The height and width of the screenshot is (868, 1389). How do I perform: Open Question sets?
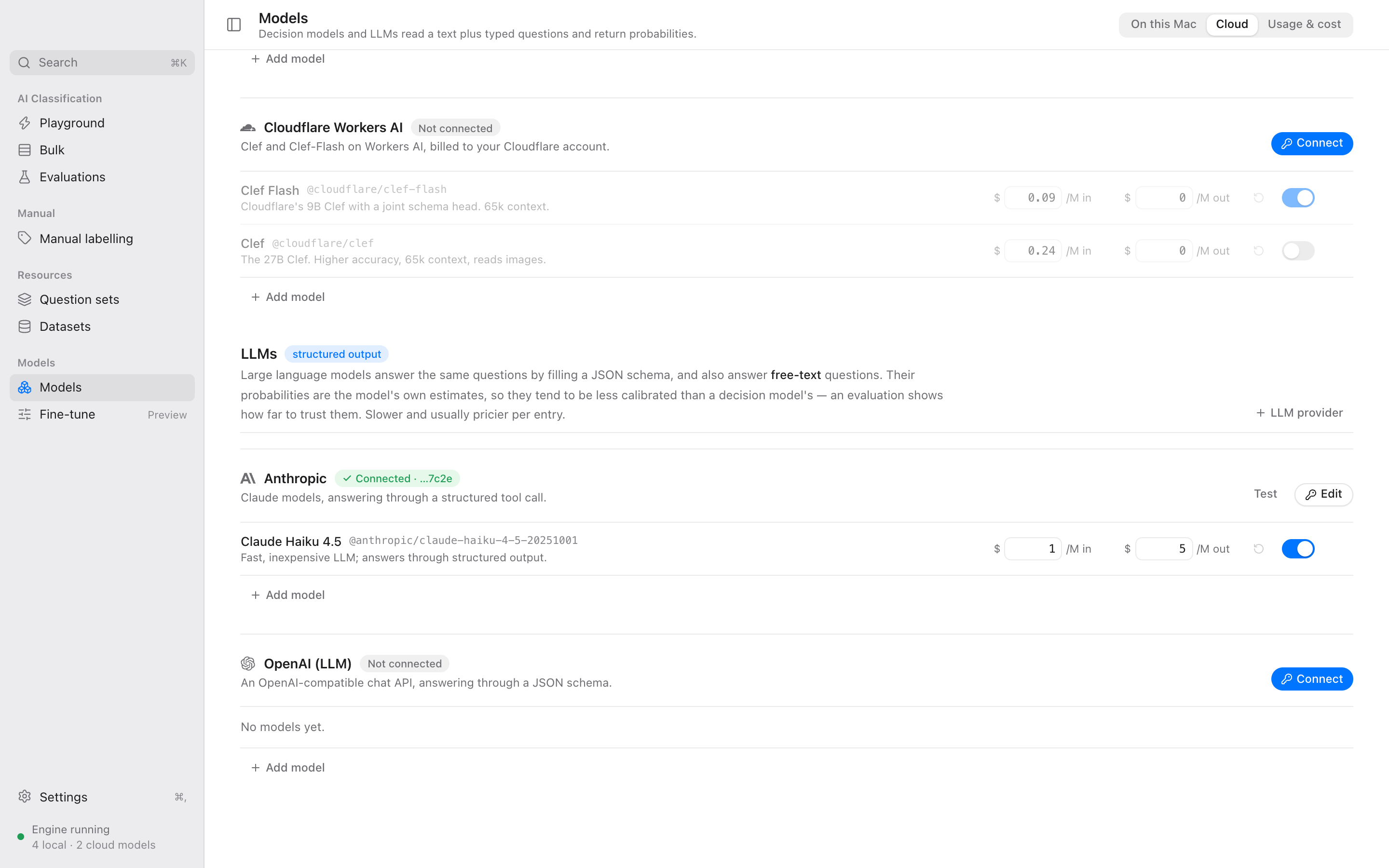102,299
